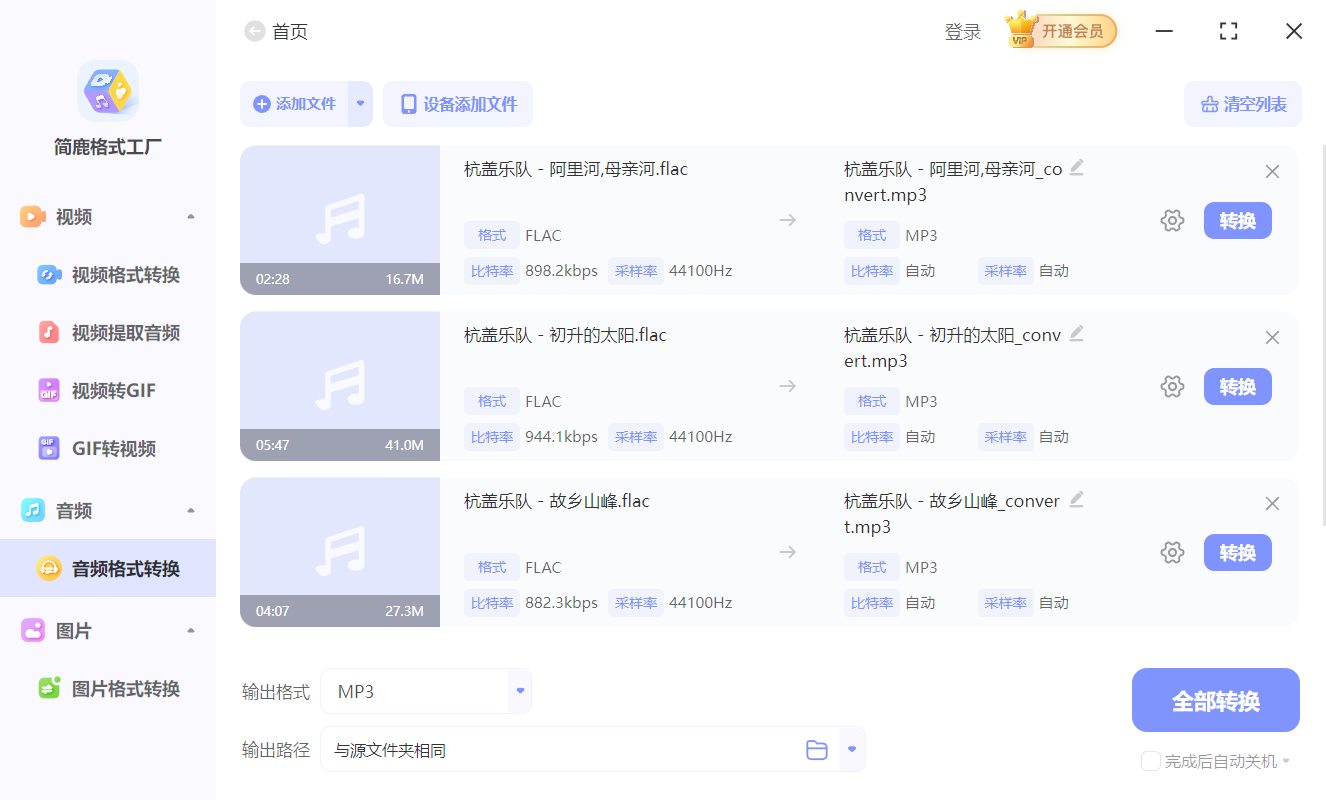Open the 输出格式 MP3 dropdown
This screenshot has height=800, width=1326.
click(x=519, y=690)
